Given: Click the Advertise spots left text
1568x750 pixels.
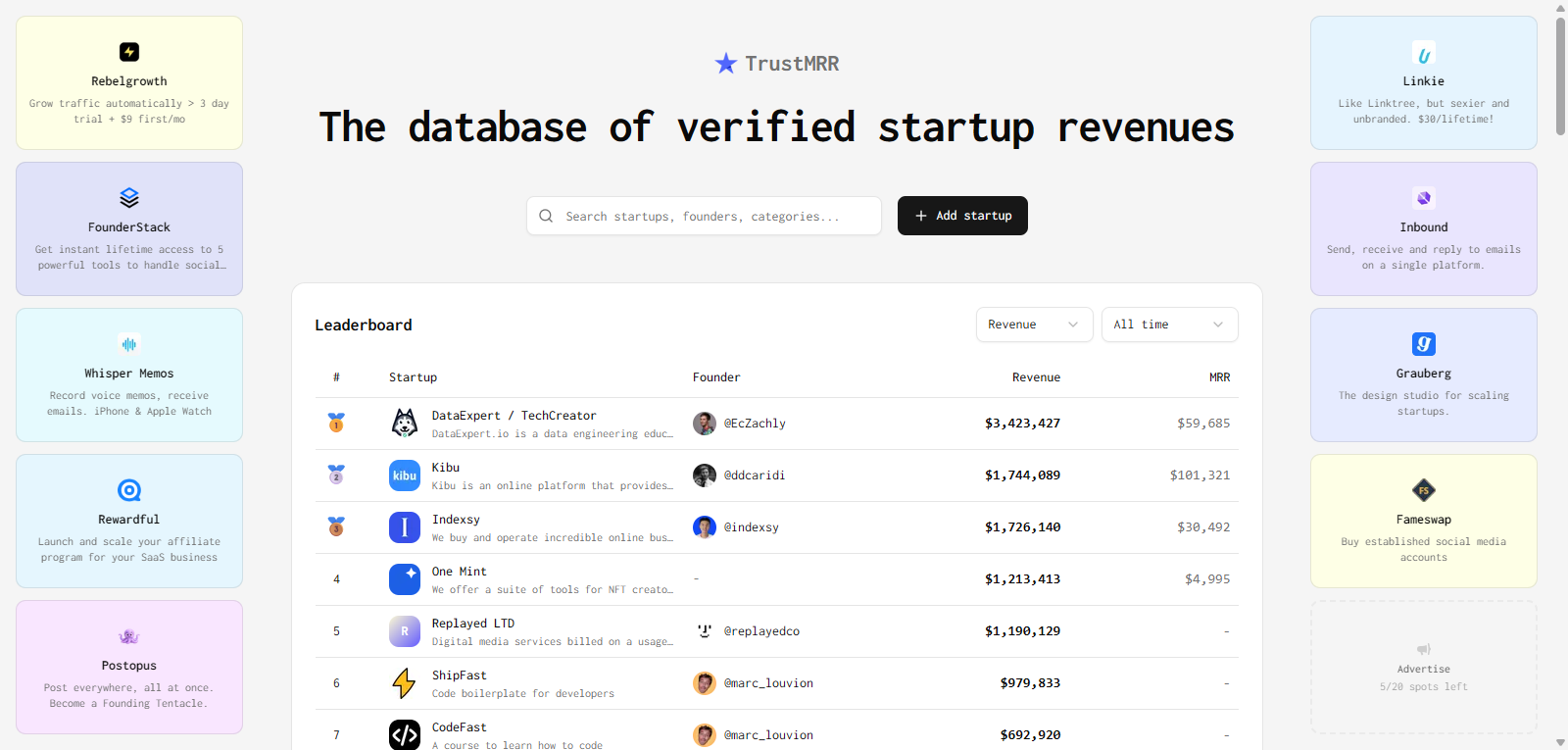Looking at the screenshot, I should tap(1424, 687).
